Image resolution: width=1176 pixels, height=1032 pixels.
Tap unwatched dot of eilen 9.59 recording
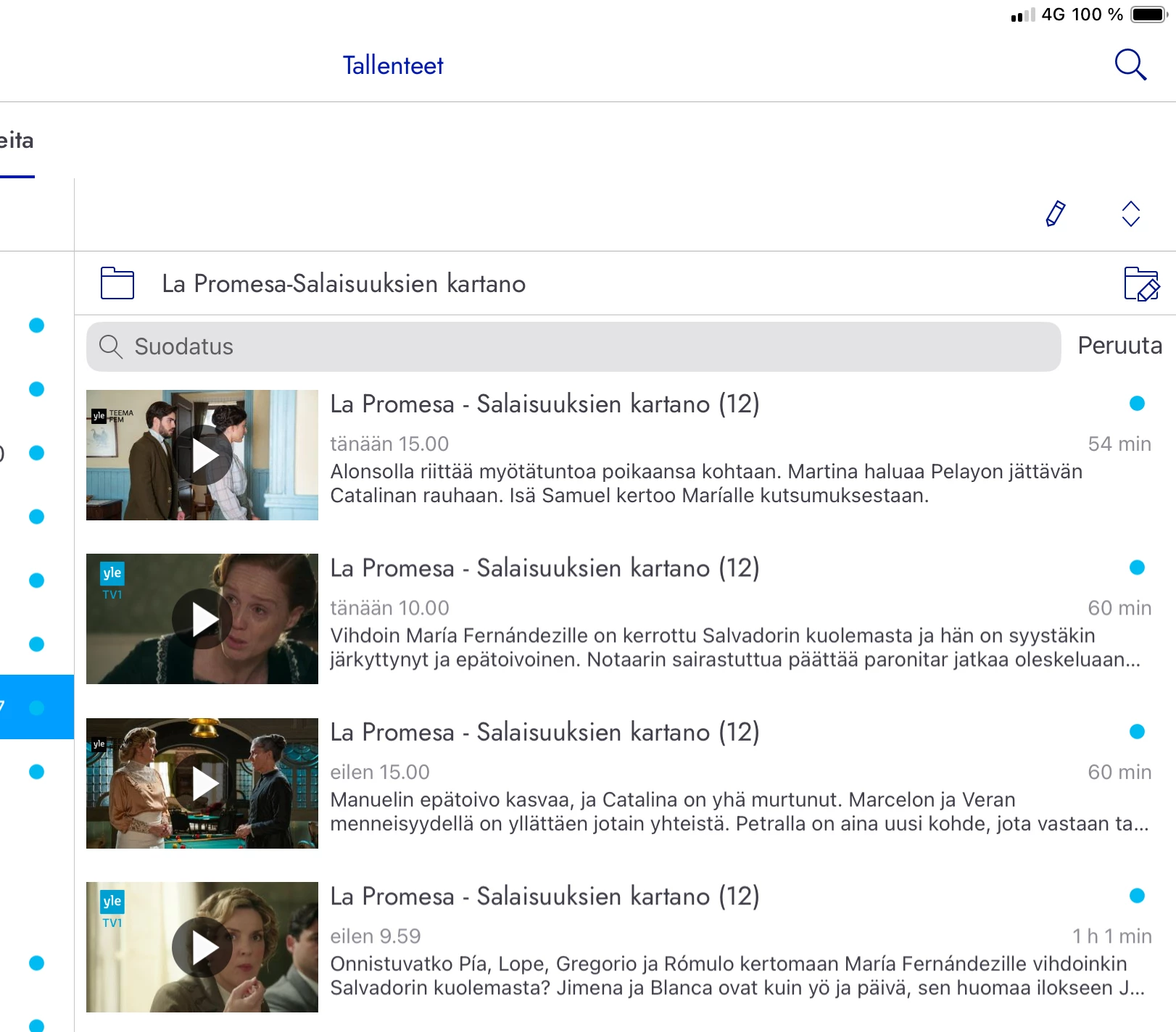(1137, 896)
